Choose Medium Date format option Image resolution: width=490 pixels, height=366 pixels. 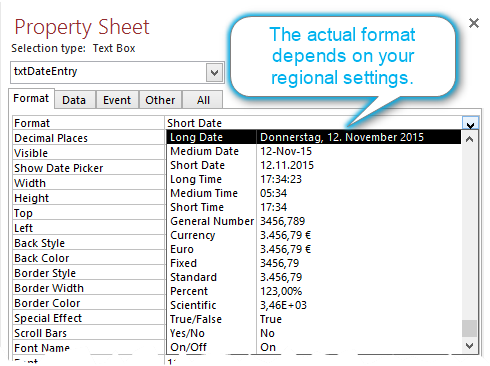pyautogui.click(x=314, y=151)
